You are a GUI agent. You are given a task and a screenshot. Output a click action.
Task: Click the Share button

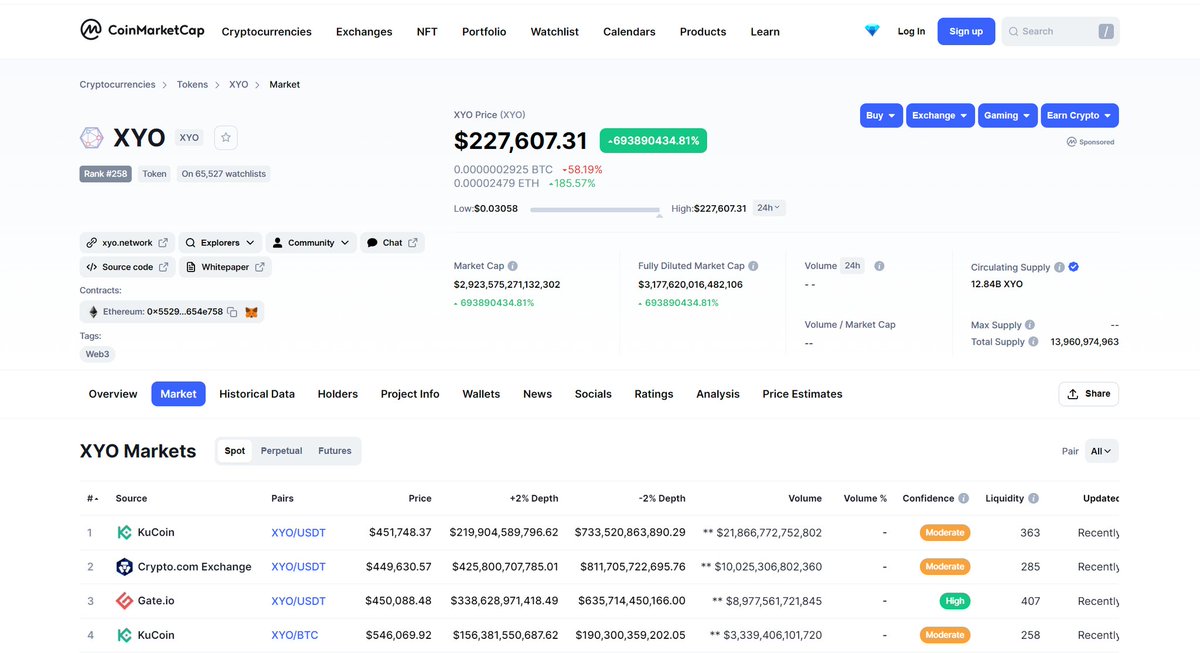click(1089, 394)
